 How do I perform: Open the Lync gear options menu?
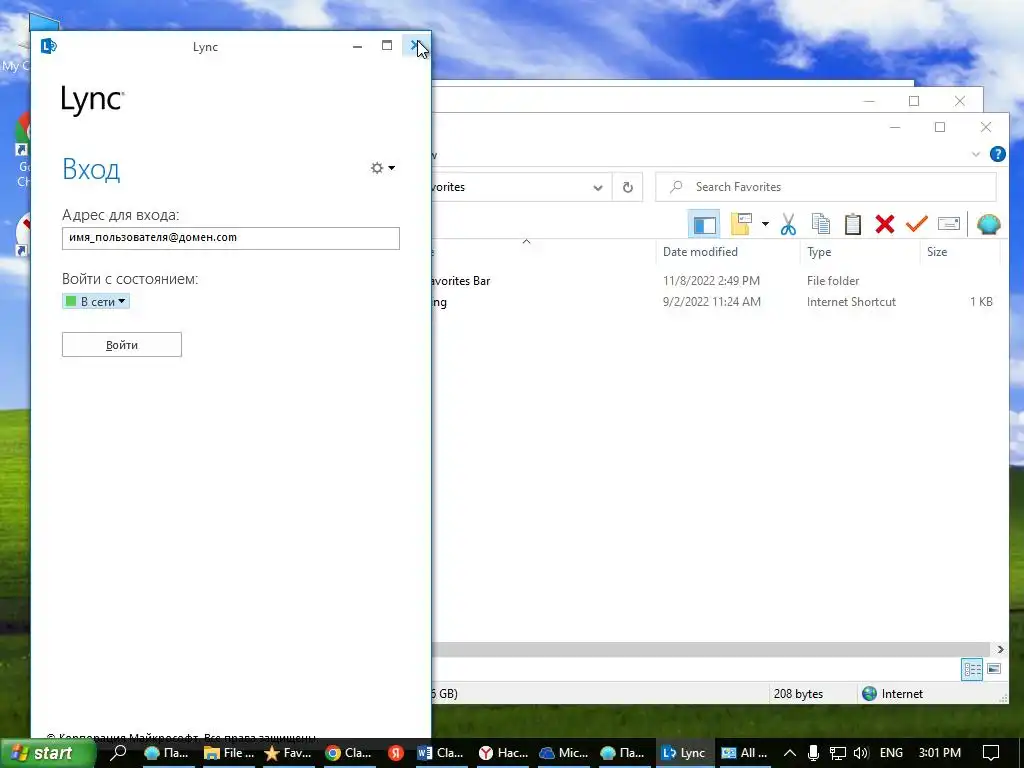coord(383,168)
